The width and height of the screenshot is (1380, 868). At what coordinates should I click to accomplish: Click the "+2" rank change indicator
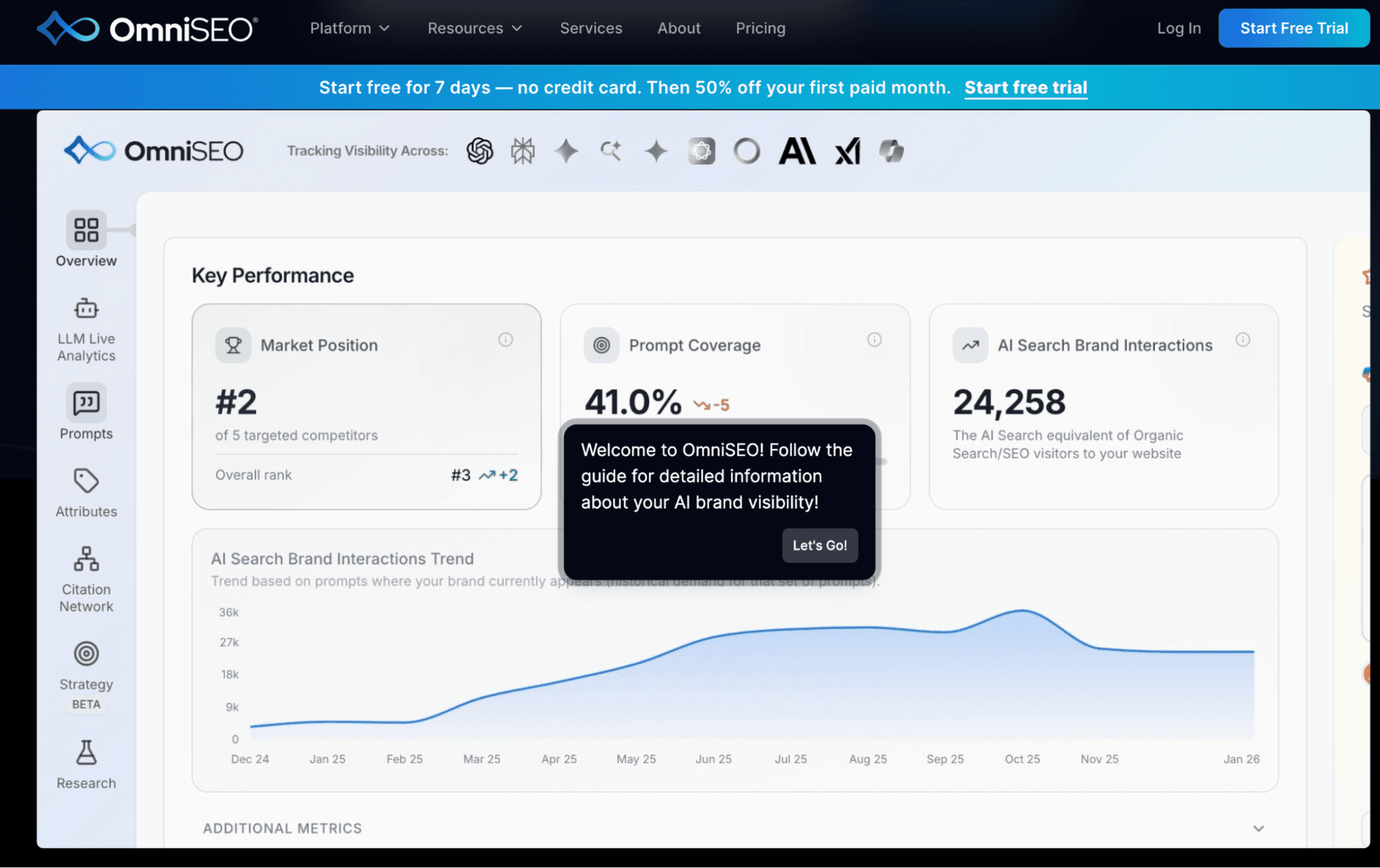pyautogui.click(x=498, y=475)
